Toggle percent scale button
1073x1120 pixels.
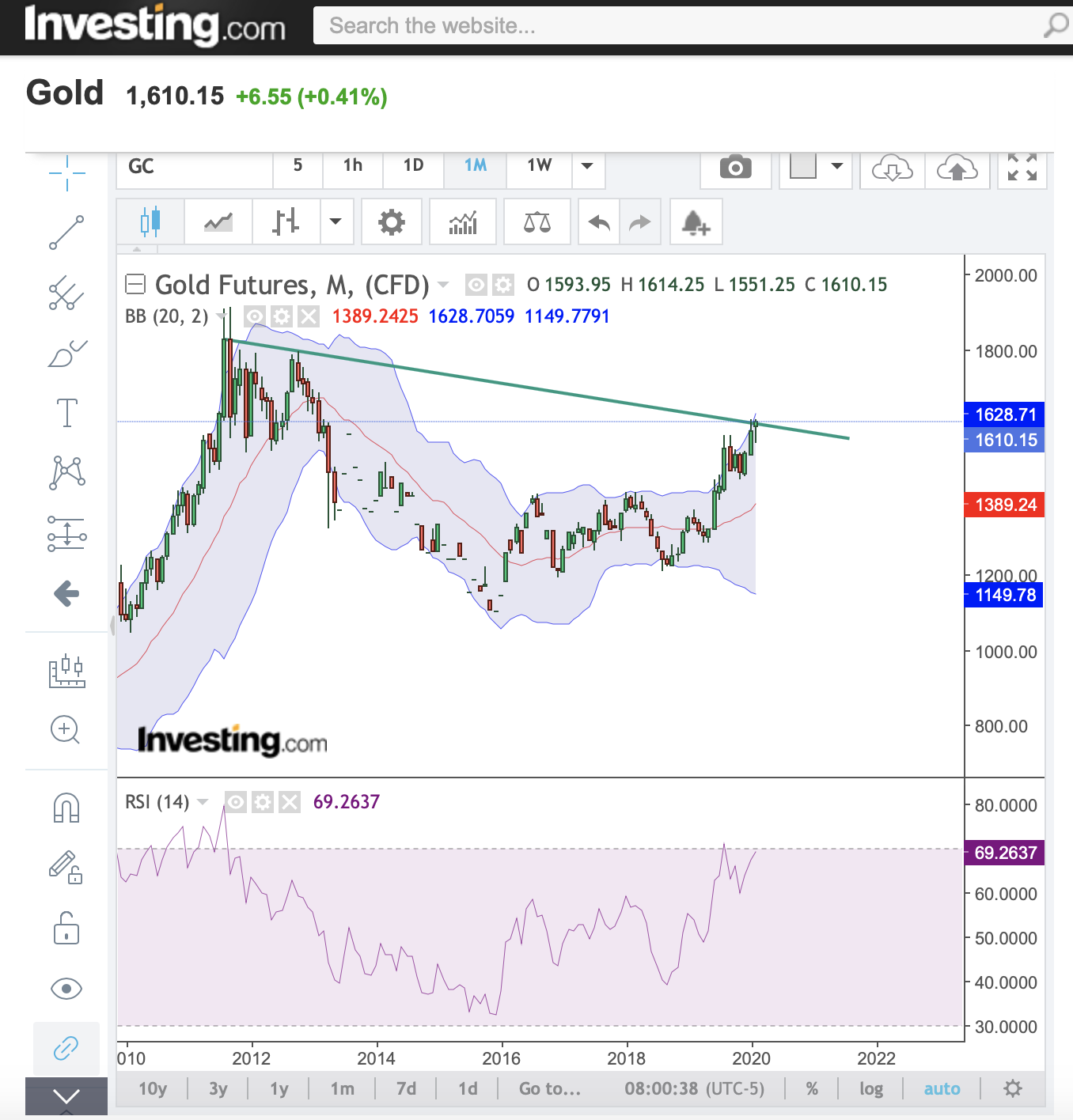pos(812,1088)
